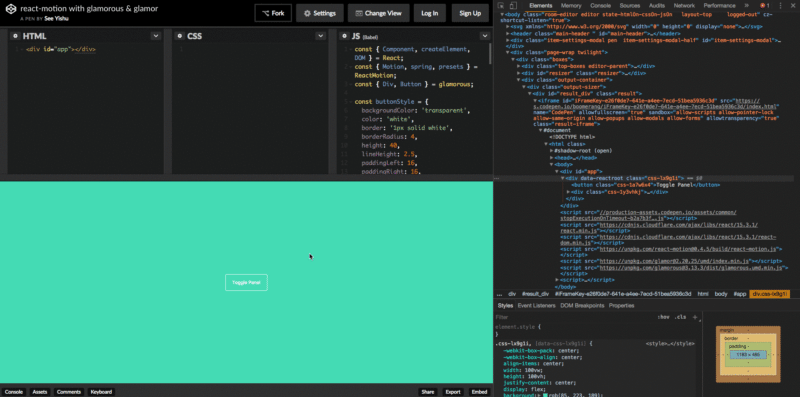Toggle the :hov element state panel
Viewport: 800px width, 397px height.
tap(664, 317)
